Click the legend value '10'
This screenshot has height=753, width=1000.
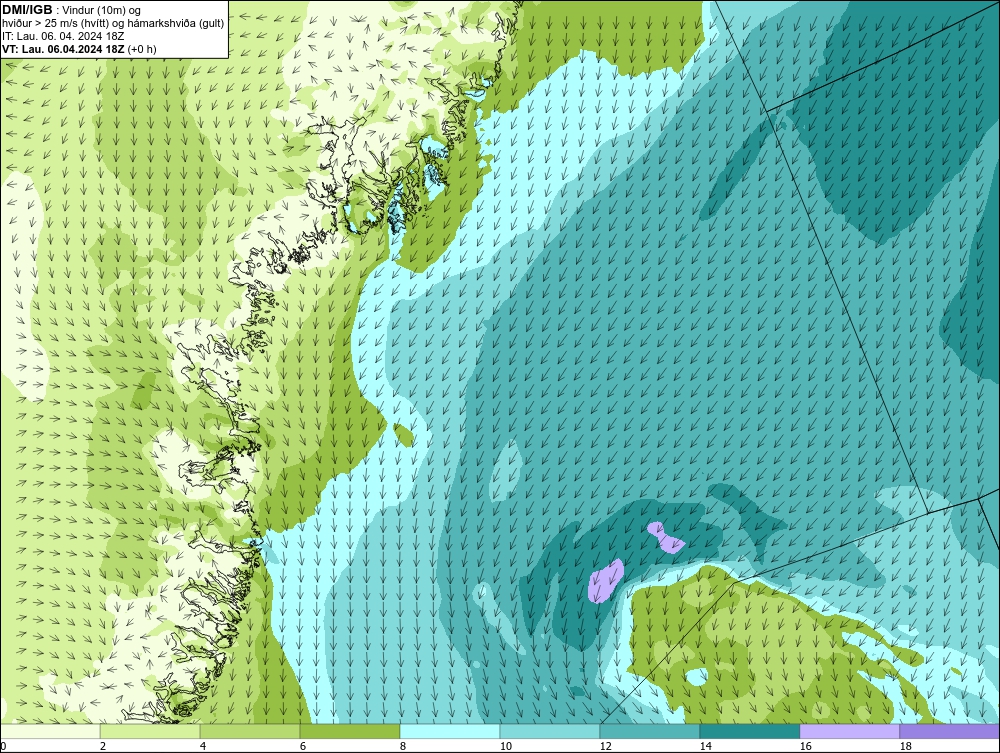[x=505, y=746]
